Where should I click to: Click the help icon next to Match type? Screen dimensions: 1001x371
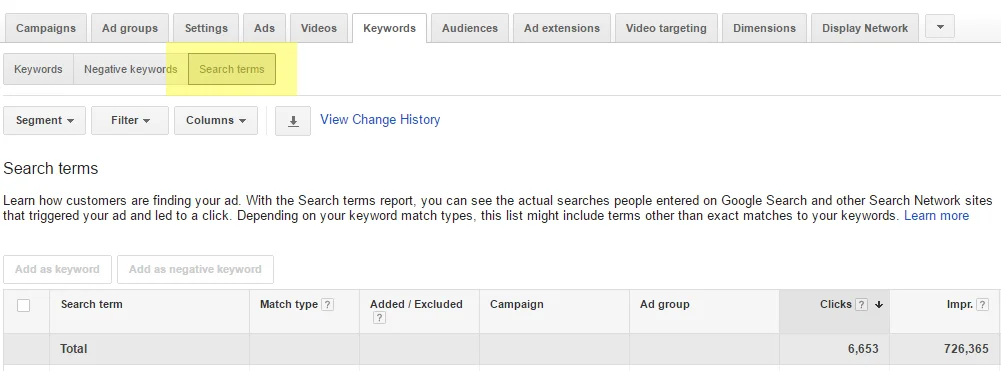coord(327,305)
